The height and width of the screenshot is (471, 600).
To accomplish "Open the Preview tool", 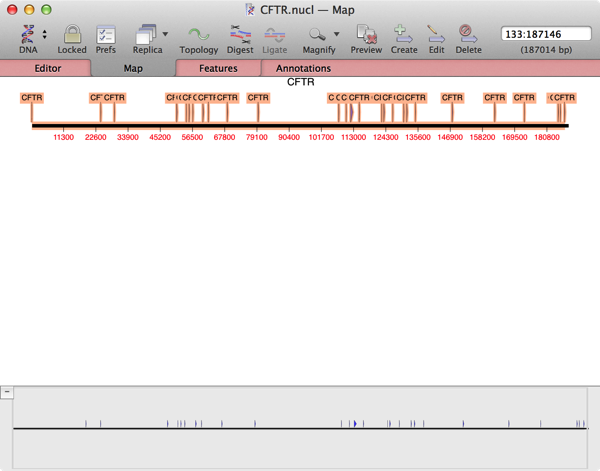I will [366, 34].
